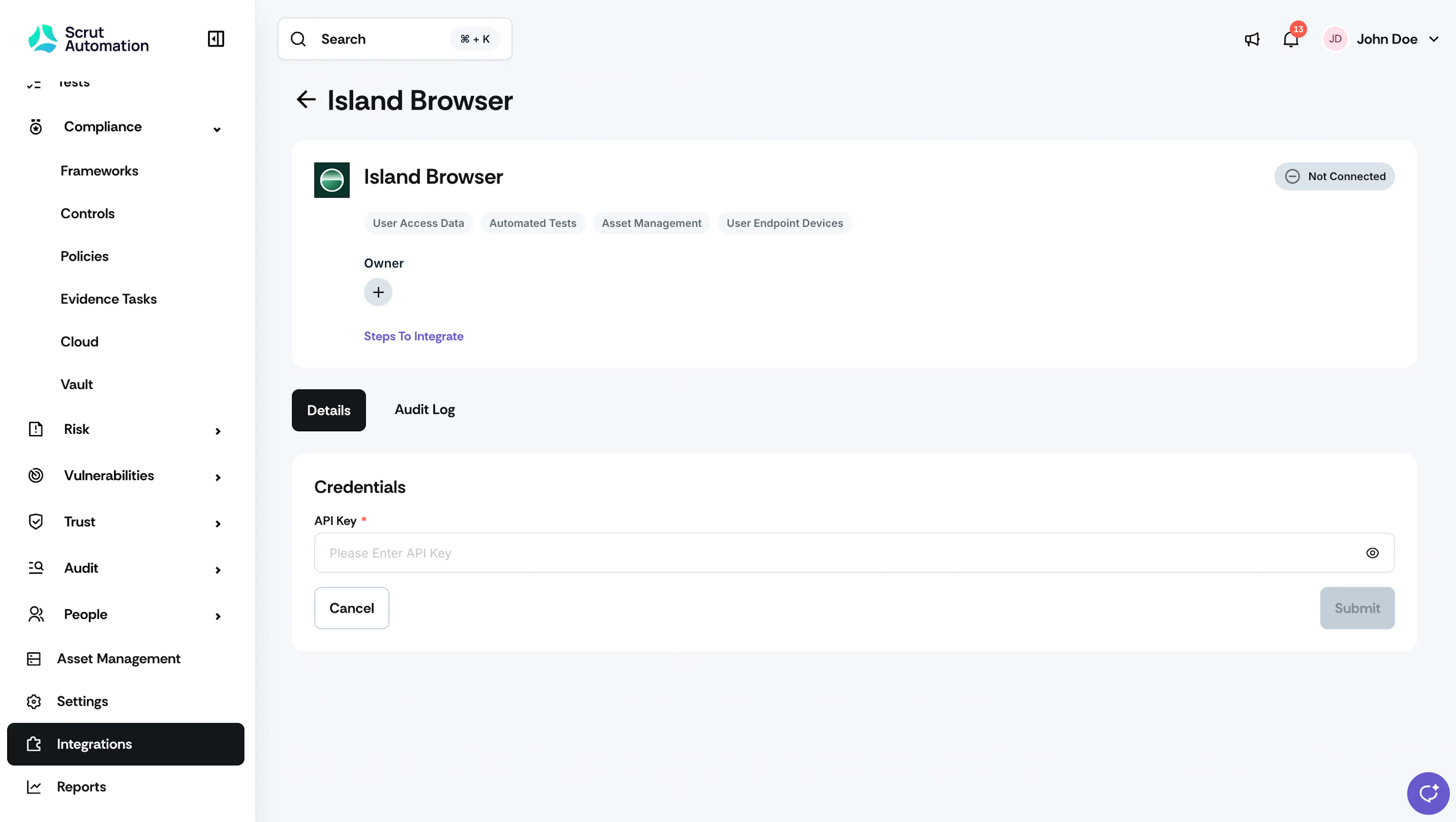Click the Cancel button
Image resolution: width=1456 pixels, height=822 pixels.
[351, 608]
